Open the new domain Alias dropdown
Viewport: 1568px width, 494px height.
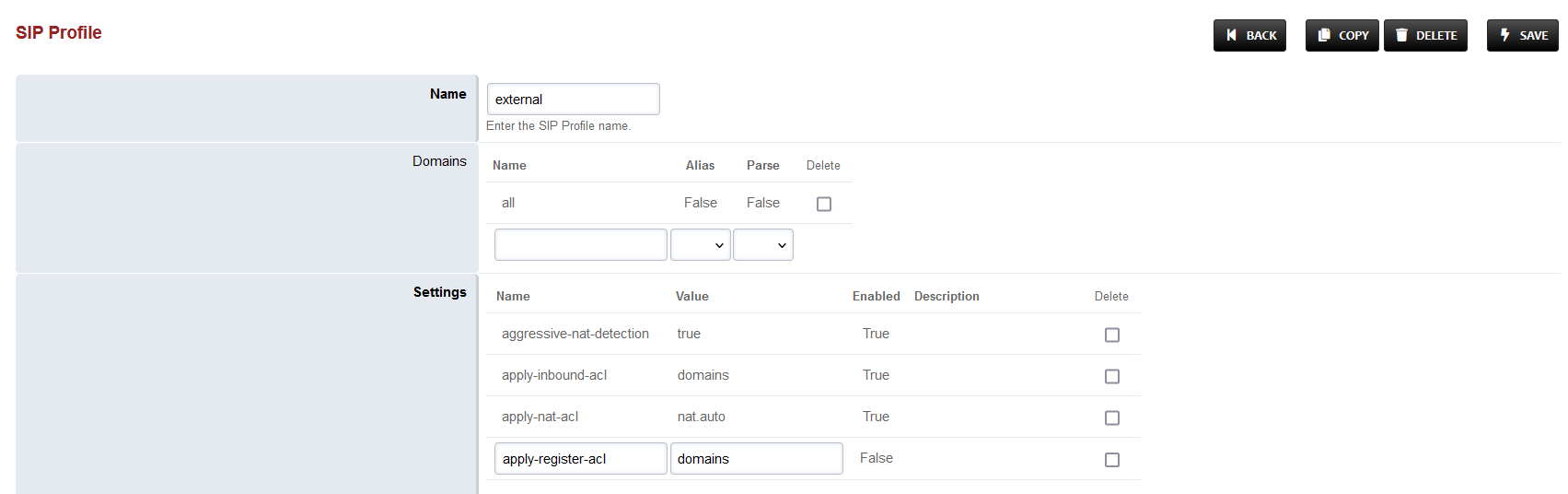click(700, 245)
